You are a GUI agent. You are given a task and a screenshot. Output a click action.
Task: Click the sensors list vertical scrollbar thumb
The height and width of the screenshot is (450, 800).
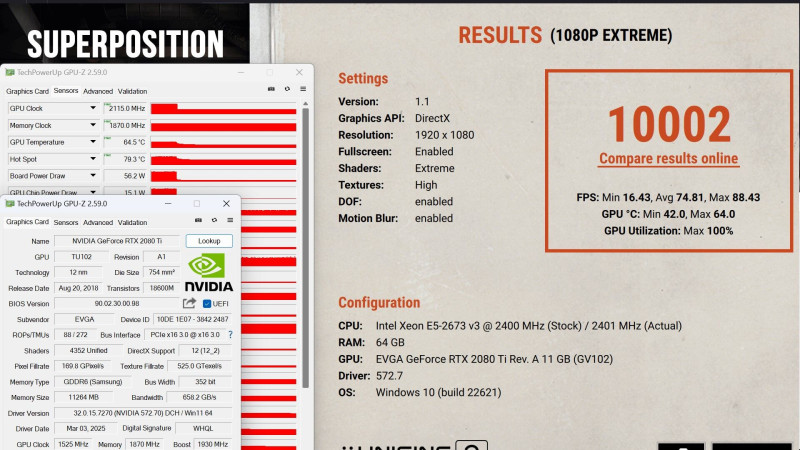click(x=305, y=248)
